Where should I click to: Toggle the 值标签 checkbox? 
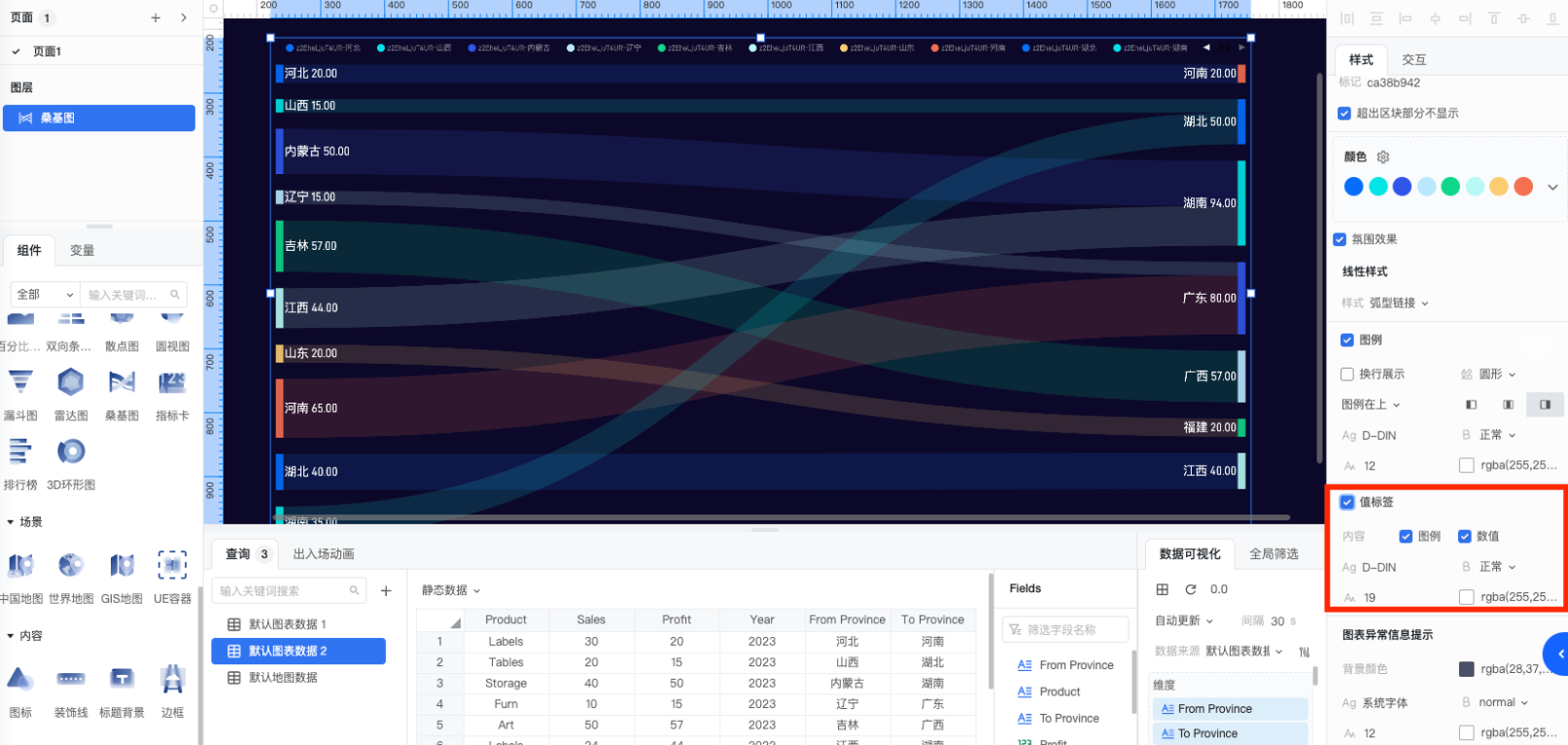(1347, 503)
